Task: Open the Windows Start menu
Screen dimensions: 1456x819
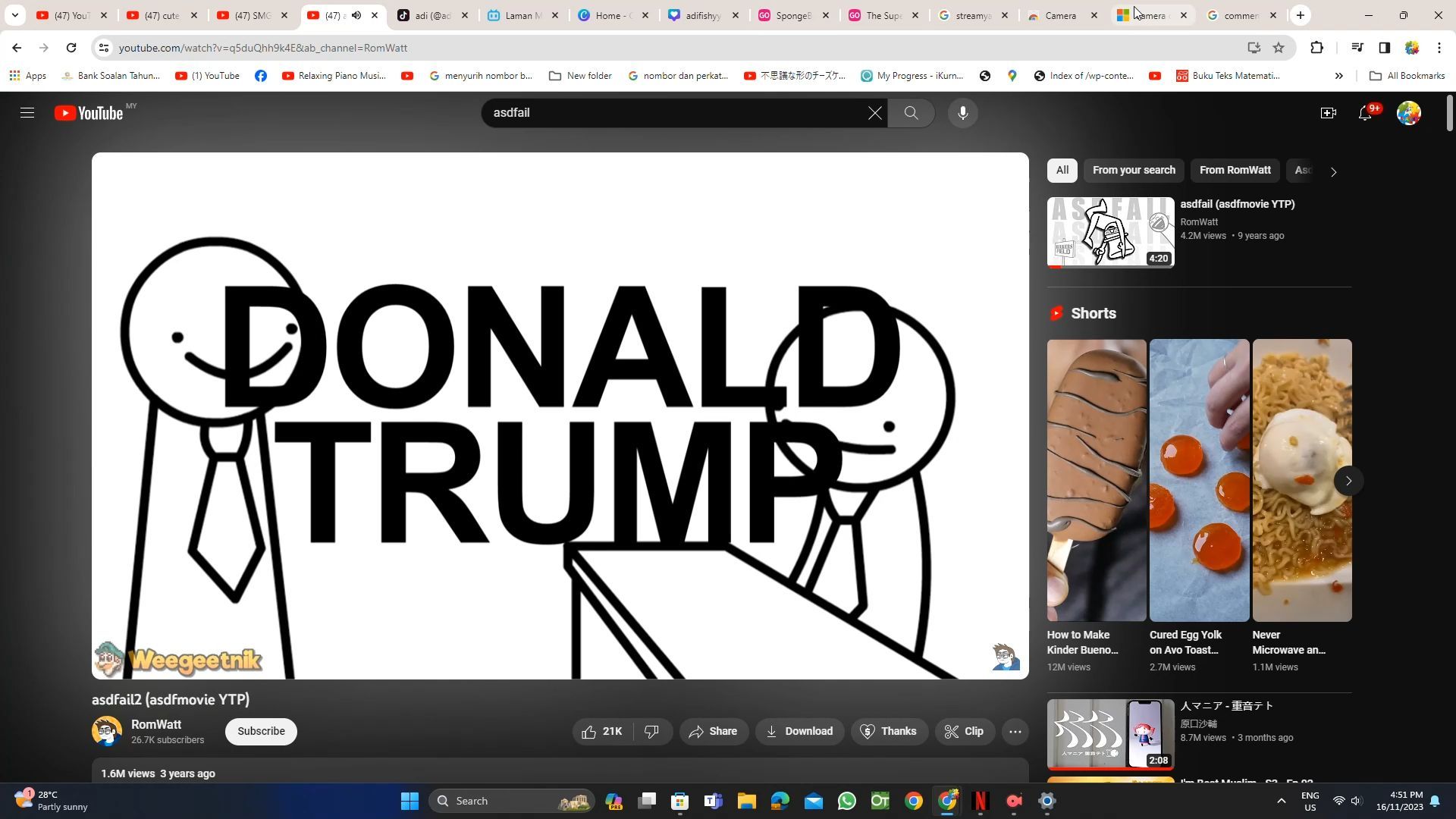Action: pyautogui.click(x=409, y=801)
